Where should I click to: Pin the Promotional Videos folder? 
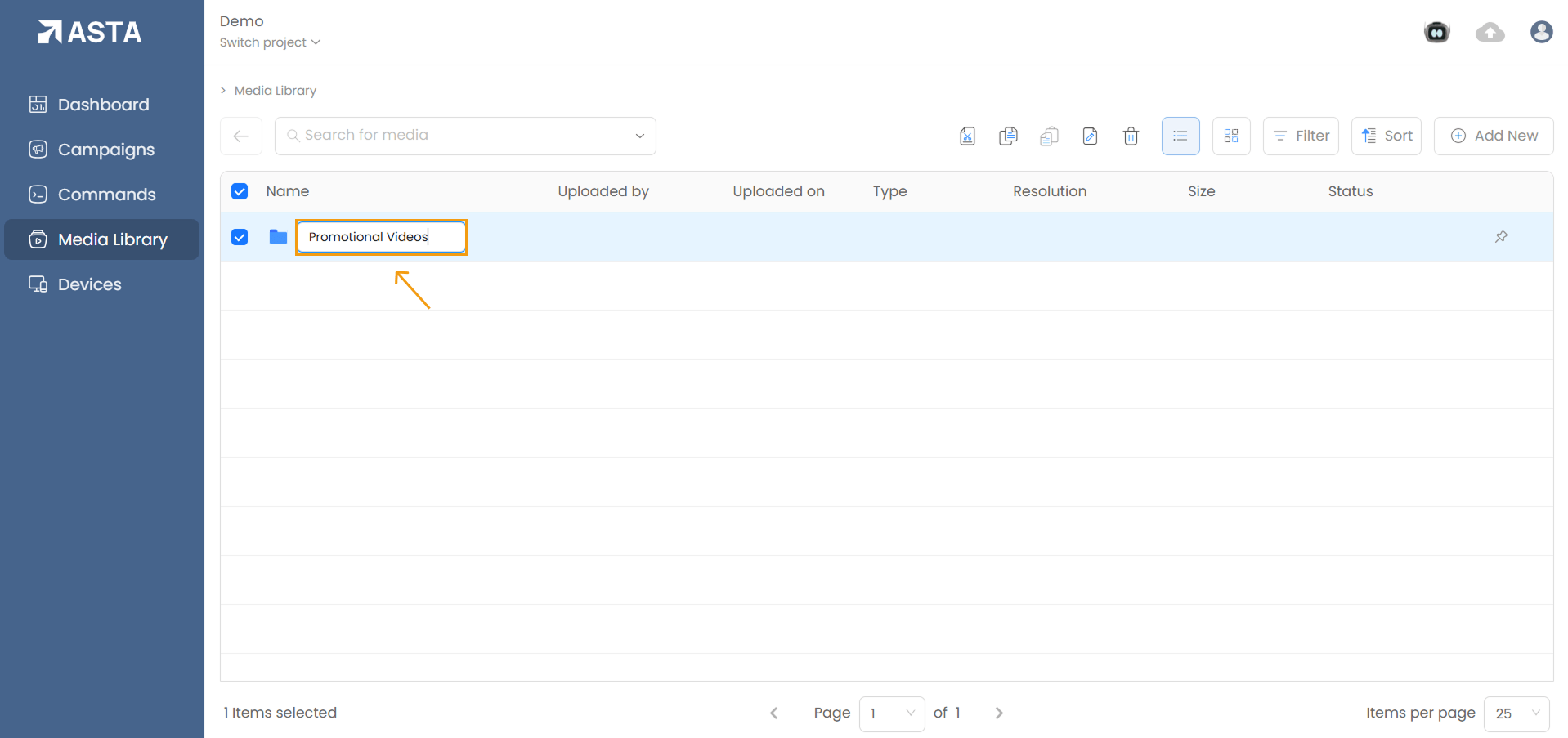pos(1501,237)
